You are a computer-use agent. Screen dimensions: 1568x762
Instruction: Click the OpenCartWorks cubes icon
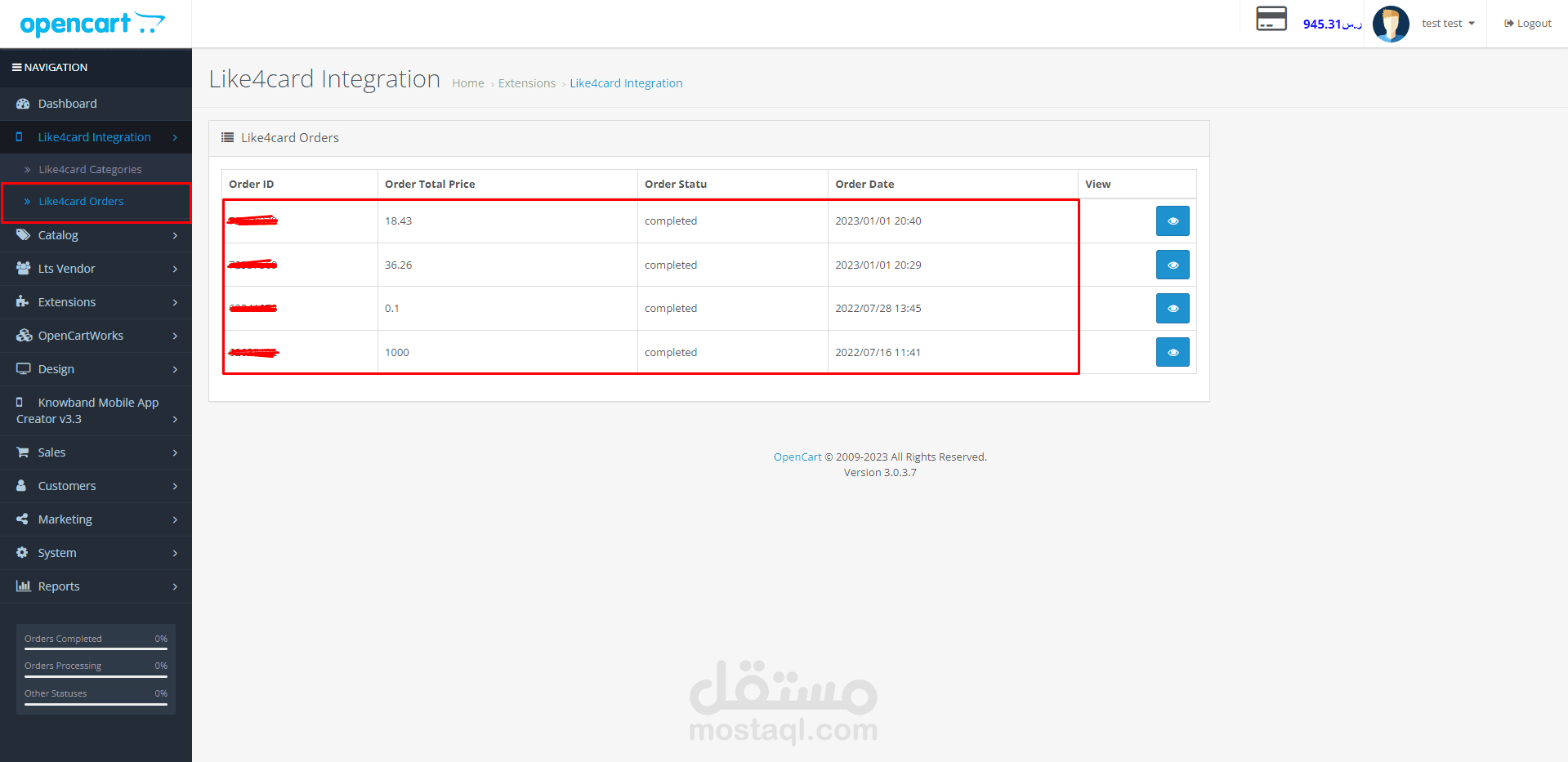[x=24, y=336]
